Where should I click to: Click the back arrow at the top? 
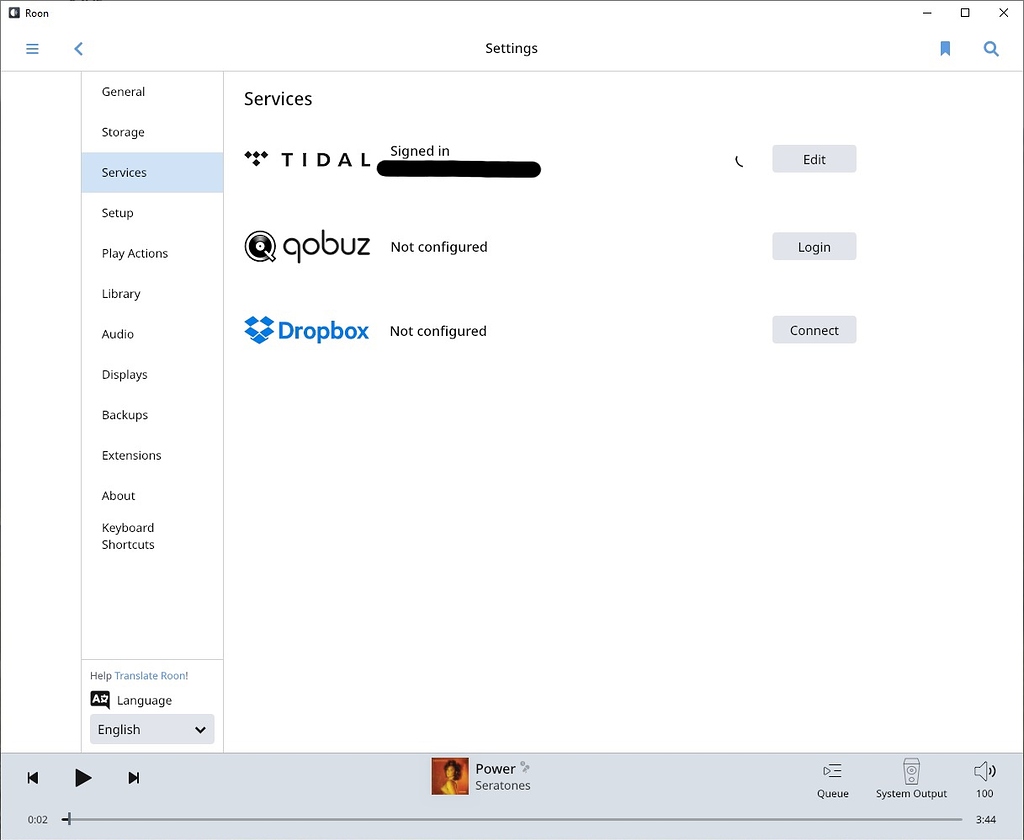(x=78, y=48)
